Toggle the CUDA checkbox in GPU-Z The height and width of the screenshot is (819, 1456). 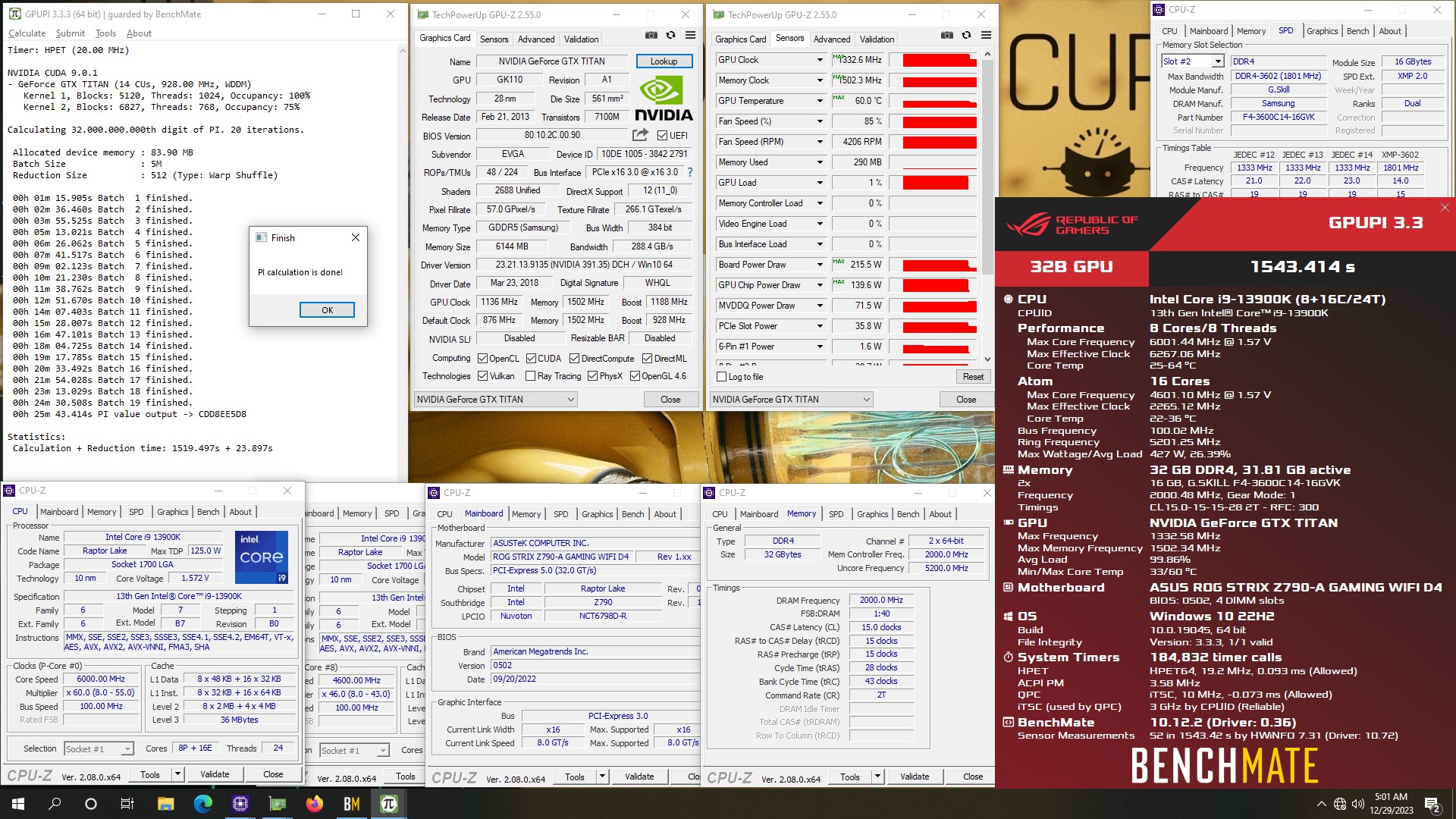[531, 359]
